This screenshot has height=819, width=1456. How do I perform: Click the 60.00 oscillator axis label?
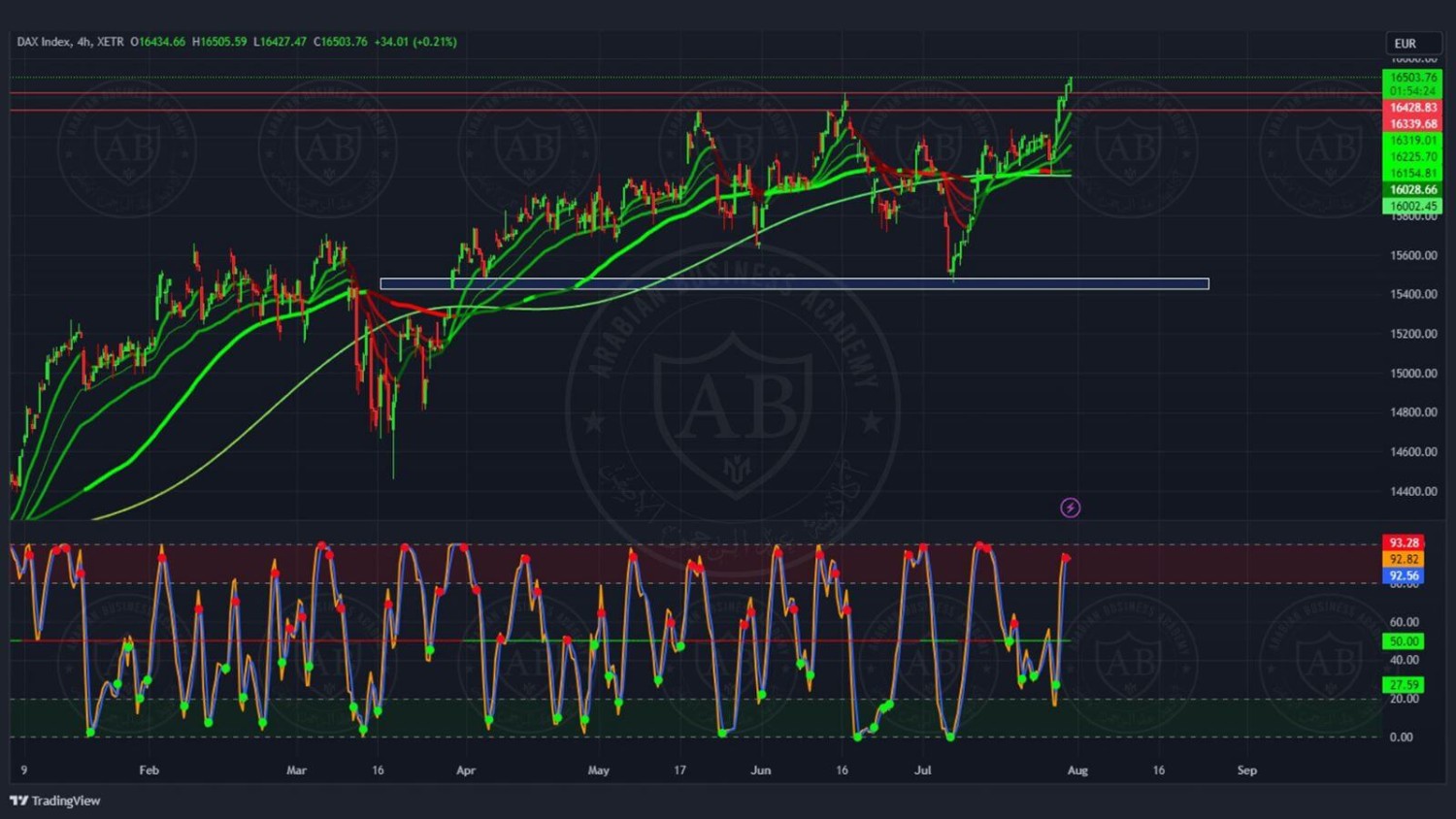(x=1404, y=622)
